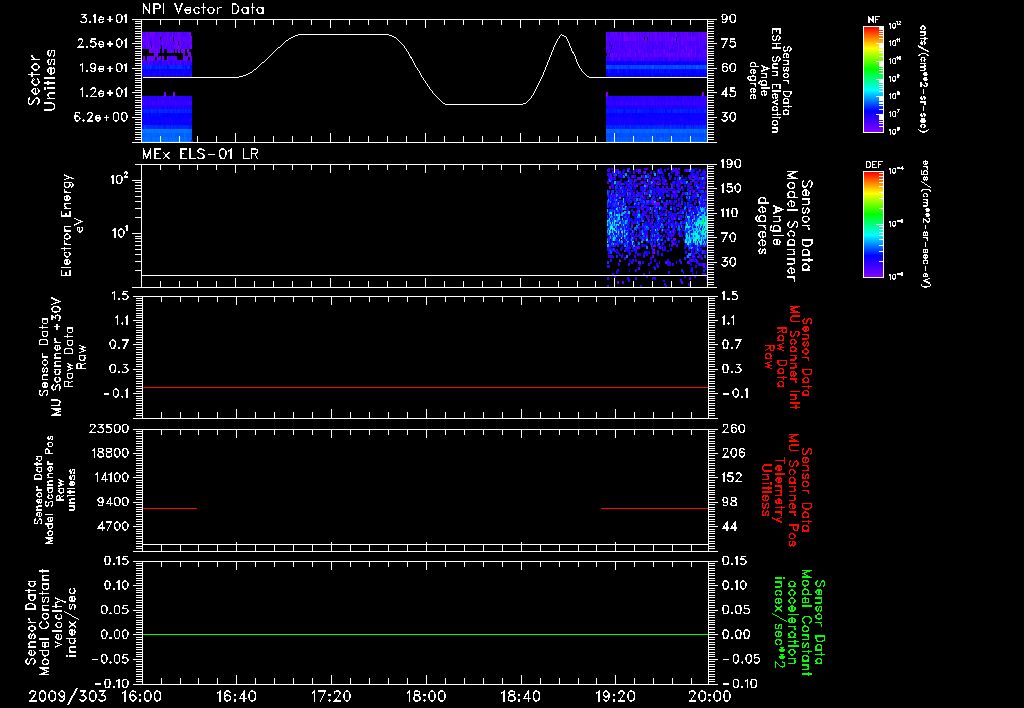This screenshot has height=708, width=1024.
Task: Click the red 'MU Scanner Inh Raw Data' title
Action: tap(788, 357)
